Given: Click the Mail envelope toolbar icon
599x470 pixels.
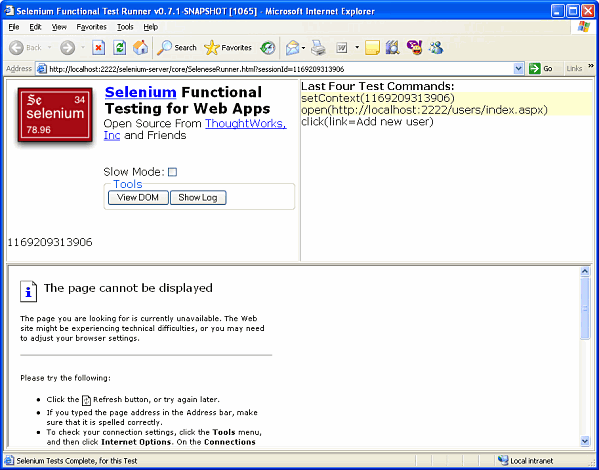Looking at the screenshot, I should (x=293, y=48).
